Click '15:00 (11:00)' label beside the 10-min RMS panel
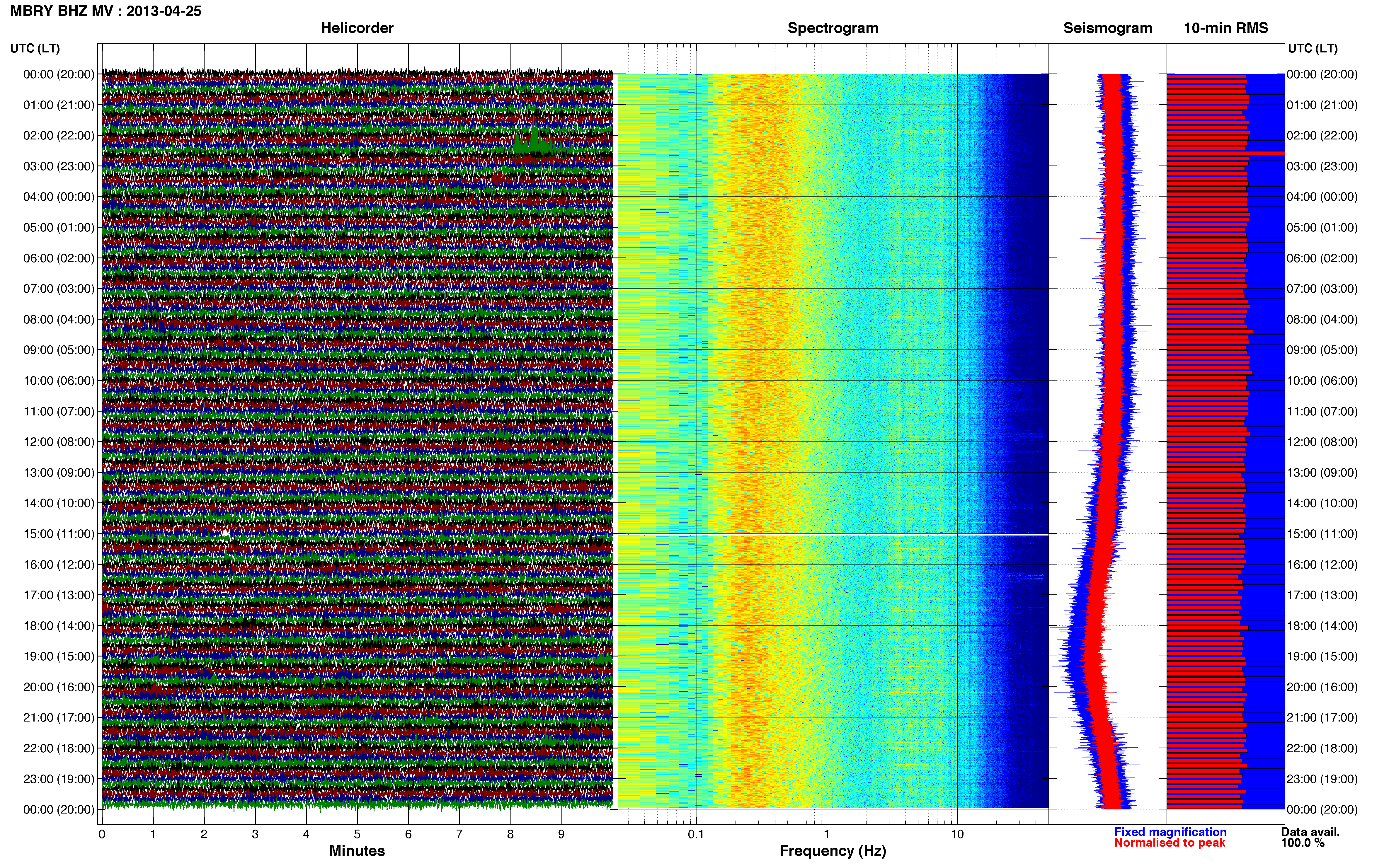 [1322, 534]
